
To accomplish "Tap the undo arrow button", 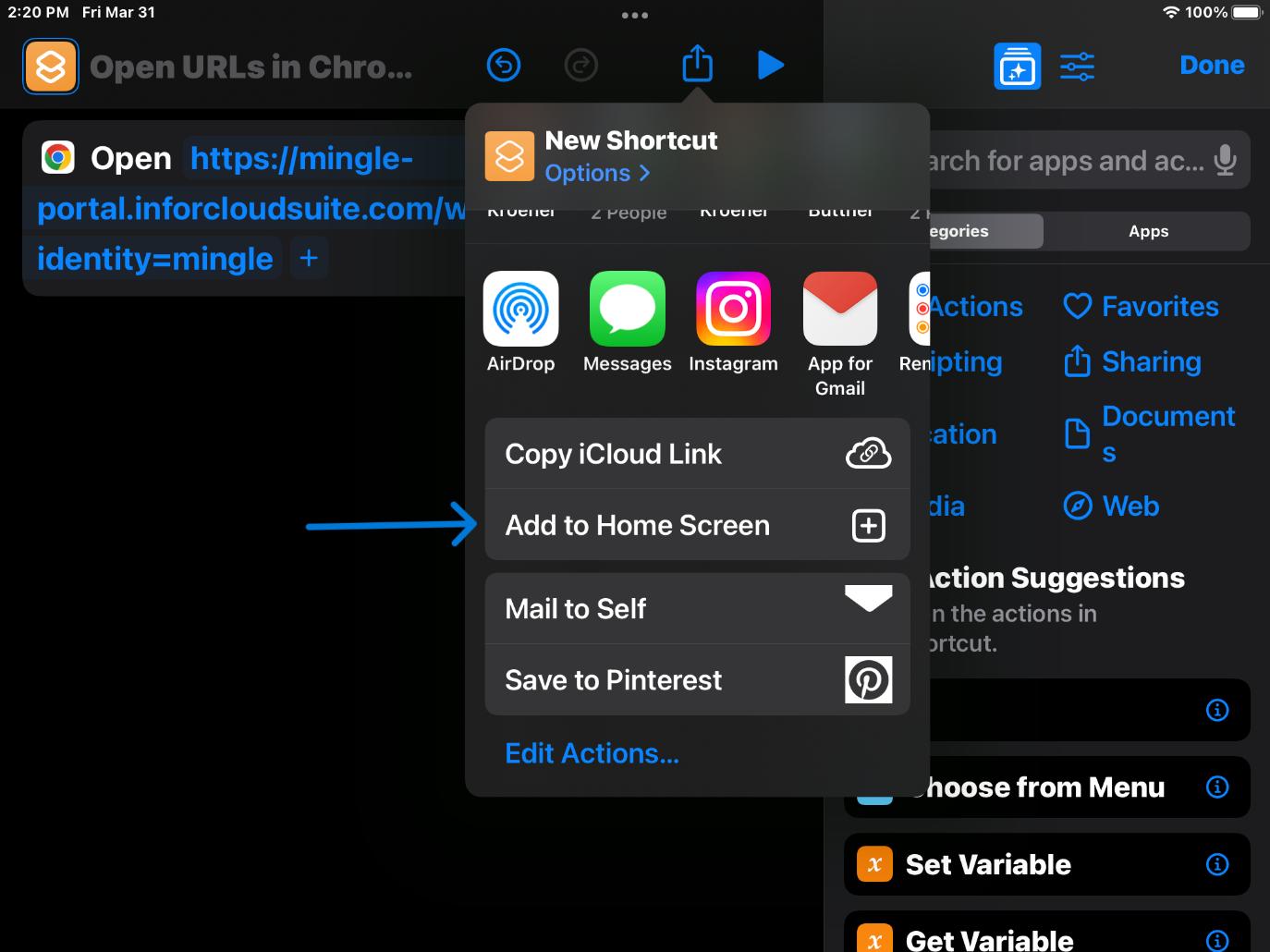I will tap(504, 66).
